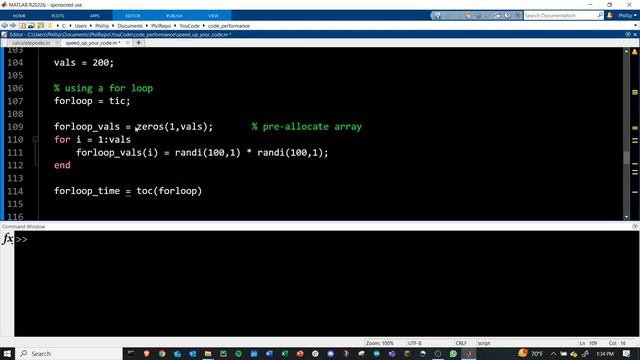
Task: Close the speed_up_your_code.m editor tab
Action: 128,43
